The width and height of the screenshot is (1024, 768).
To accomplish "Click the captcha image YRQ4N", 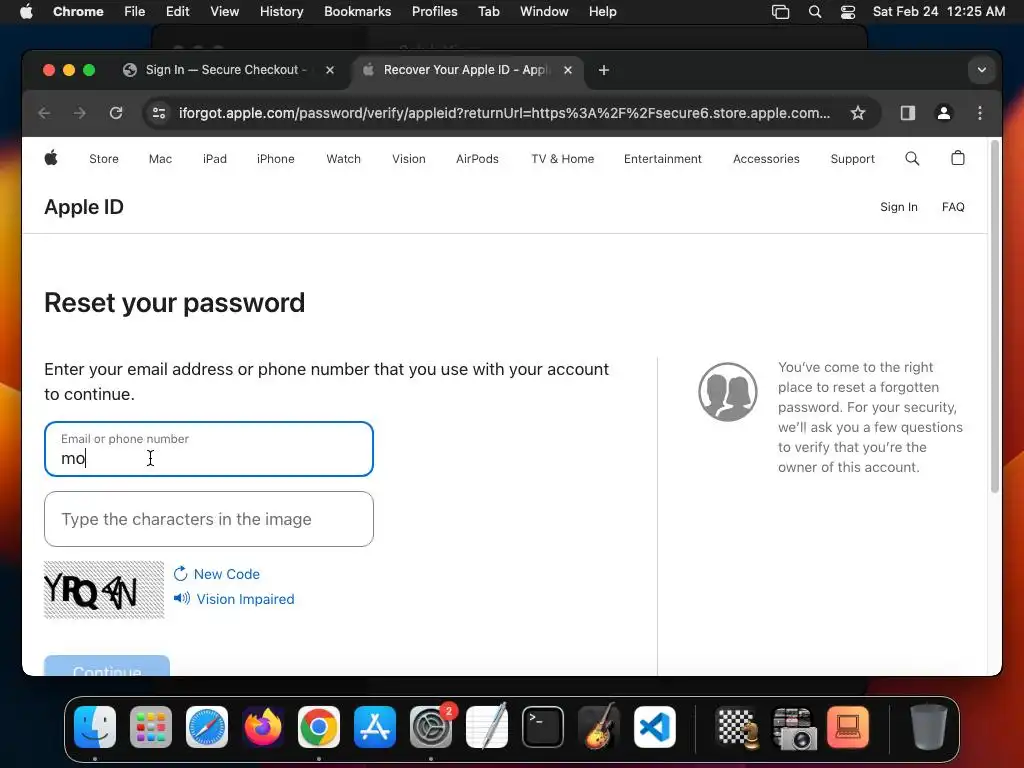I will tap(104, 590).
